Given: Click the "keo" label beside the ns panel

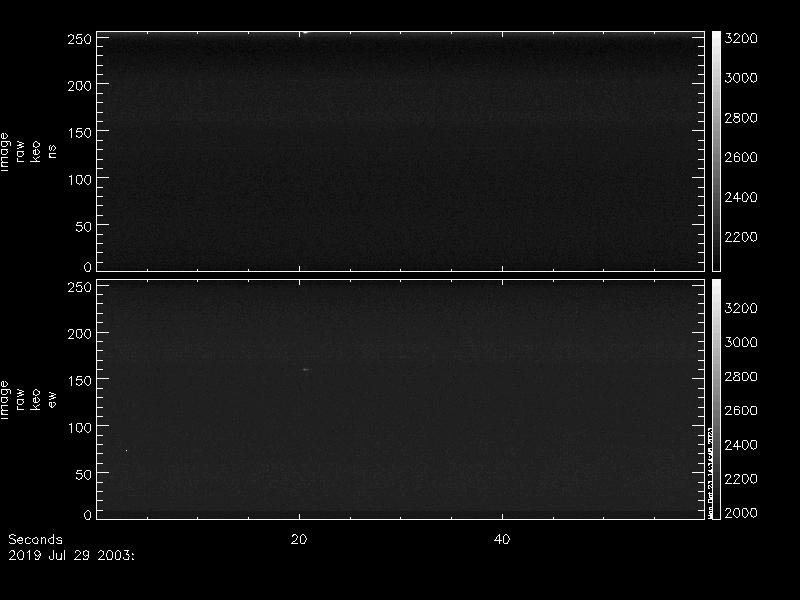Looking at the screenshot, I should (x=35, y=152).
